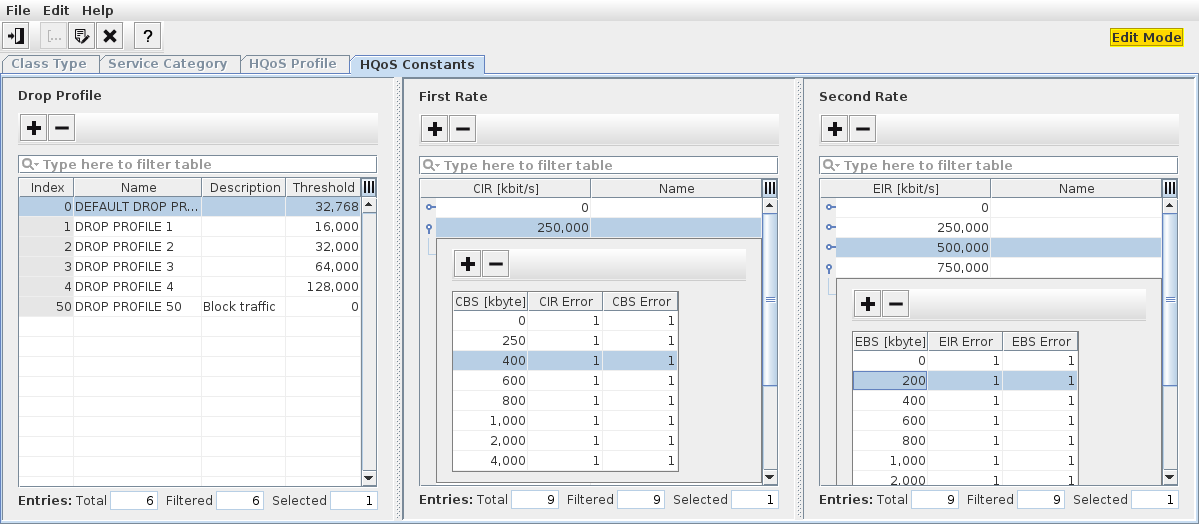Viewport: 1199px width, 524px height.
Task: Click the First Rate vertical scrollbar thumb
Action: tap(769, 298)
